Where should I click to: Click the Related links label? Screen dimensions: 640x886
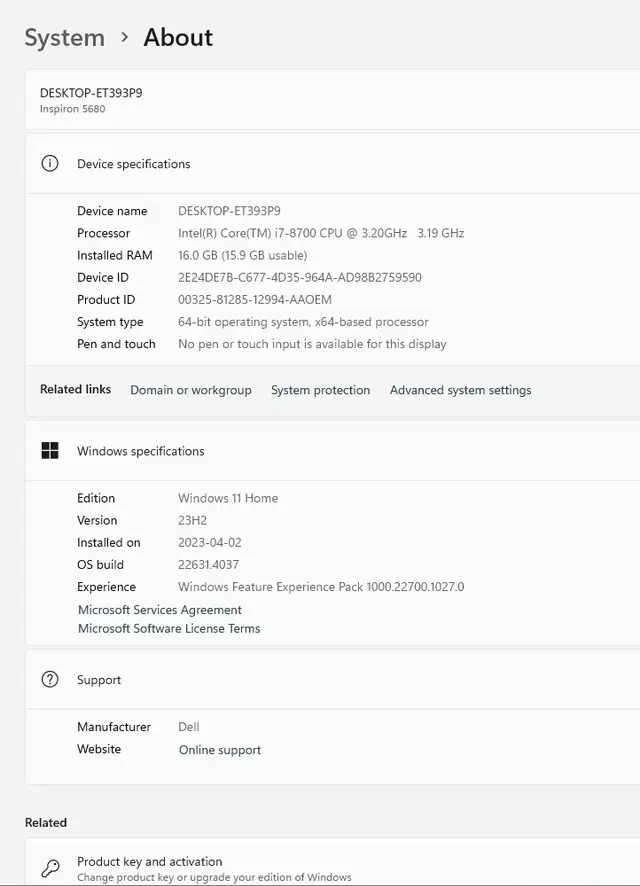(75, 389)
